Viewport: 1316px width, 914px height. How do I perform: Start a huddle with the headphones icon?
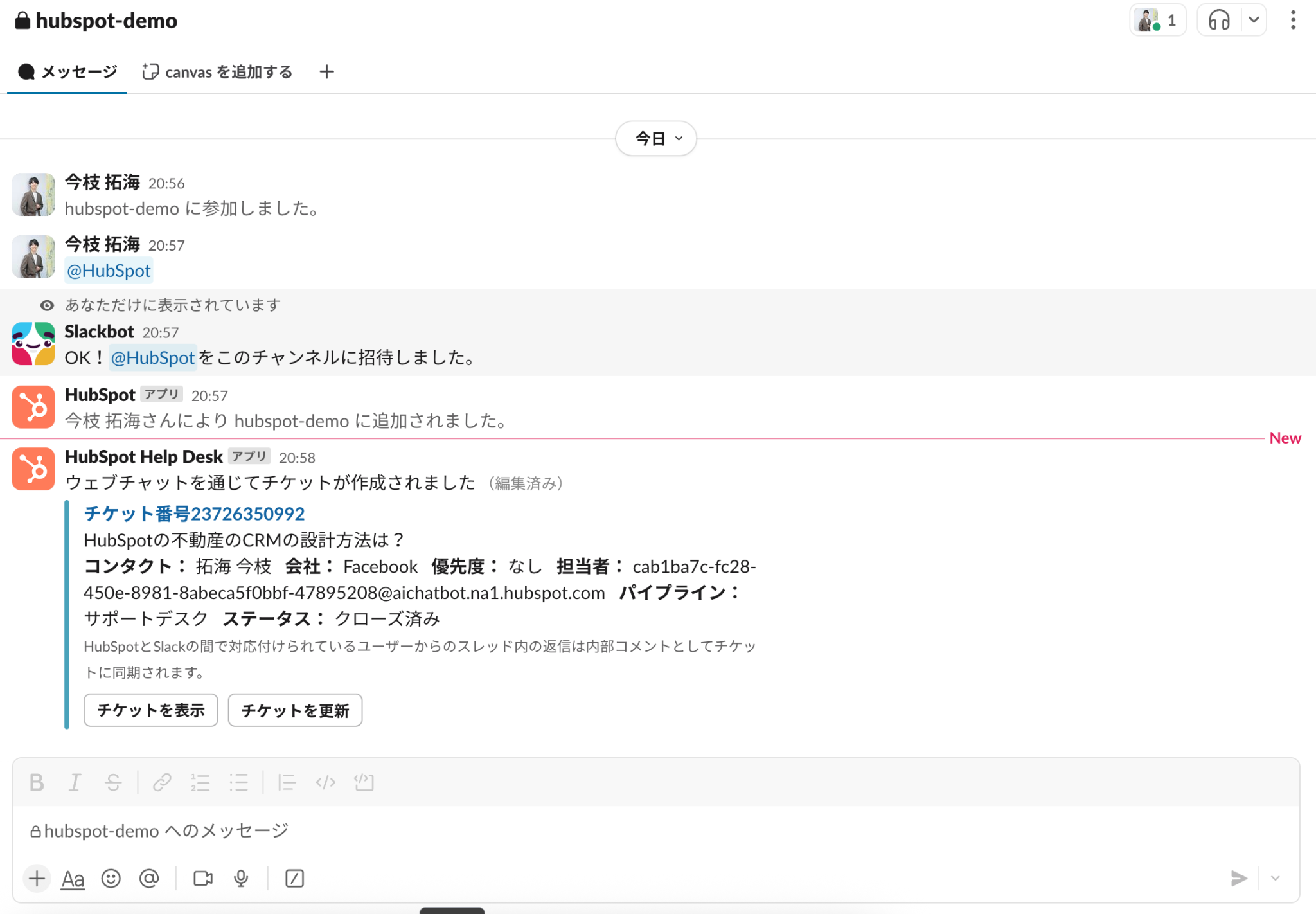point(1218,20)
